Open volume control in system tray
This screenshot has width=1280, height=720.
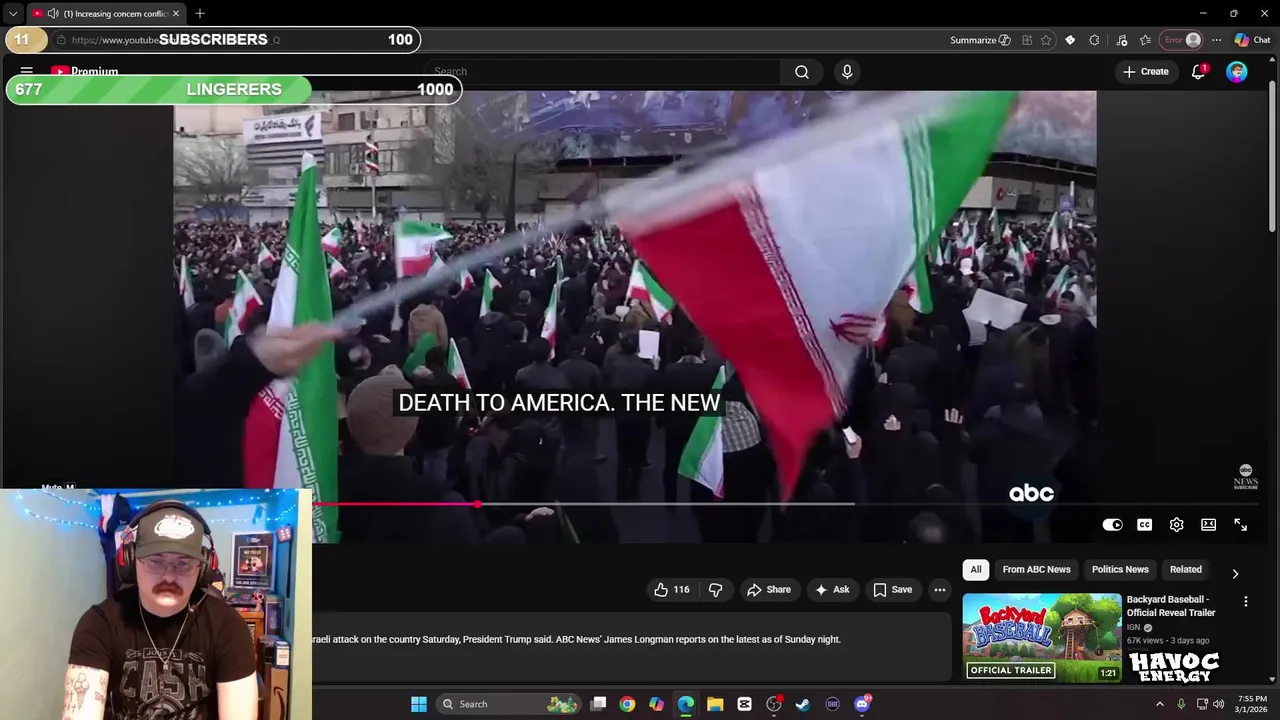[1219, 704]
